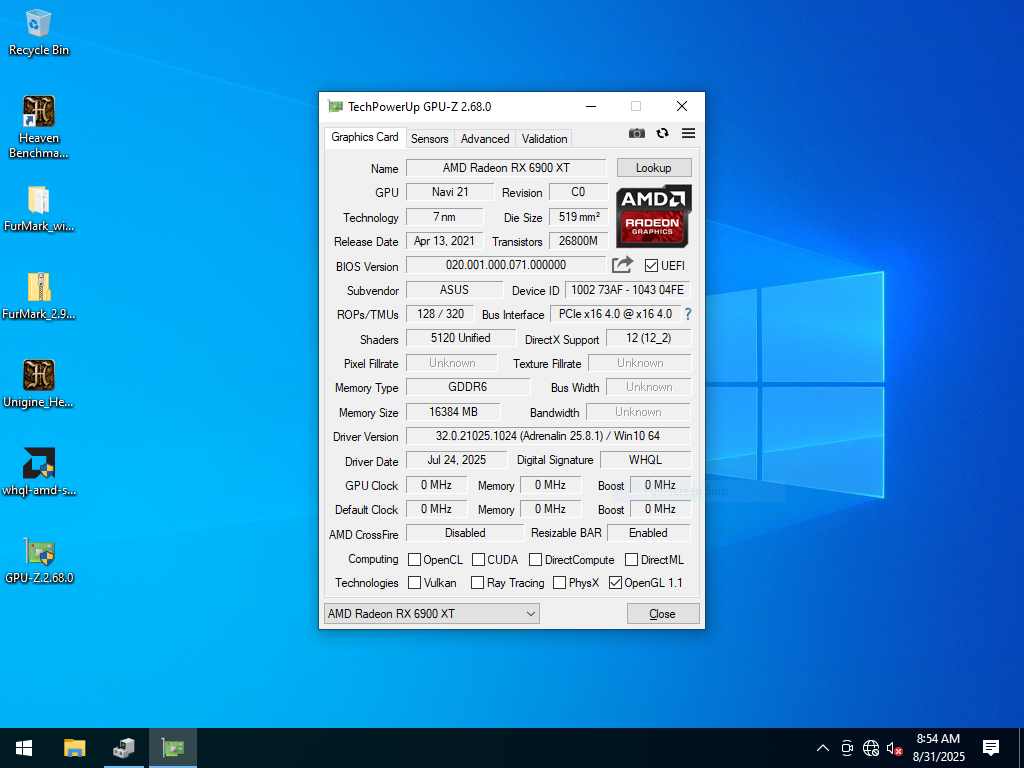
Task: Click the network globe tray icon
Action: [871, 748]
